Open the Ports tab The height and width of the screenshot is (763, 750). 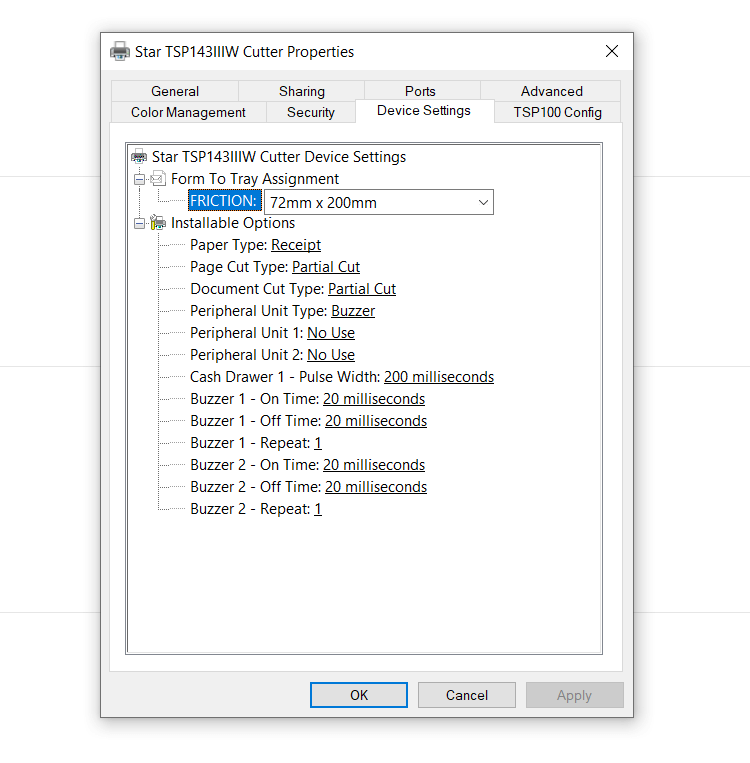[x=421, y=91]
